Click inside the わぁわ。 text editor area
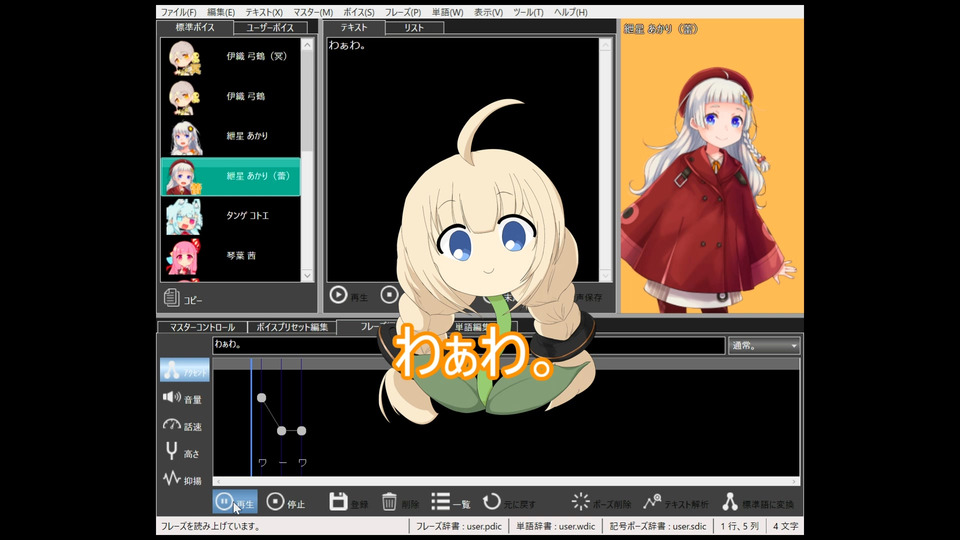This screenshot has height=540, width=960. (x=462, y=159)
